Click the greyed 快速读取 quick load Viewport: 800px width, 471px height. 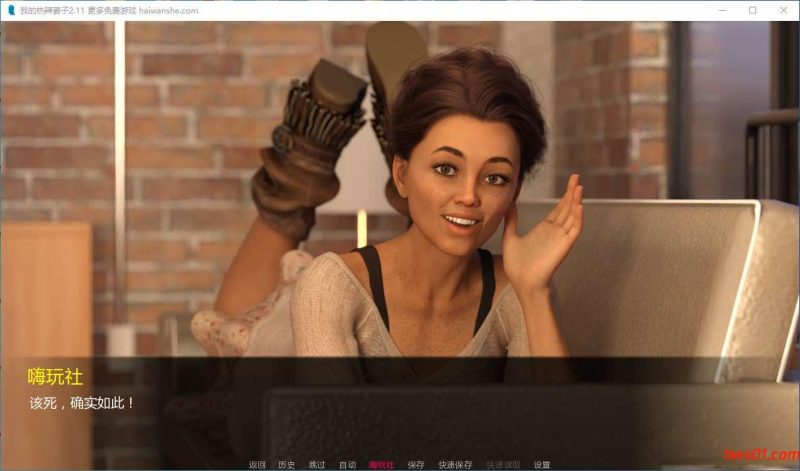(x=503, y=464)
